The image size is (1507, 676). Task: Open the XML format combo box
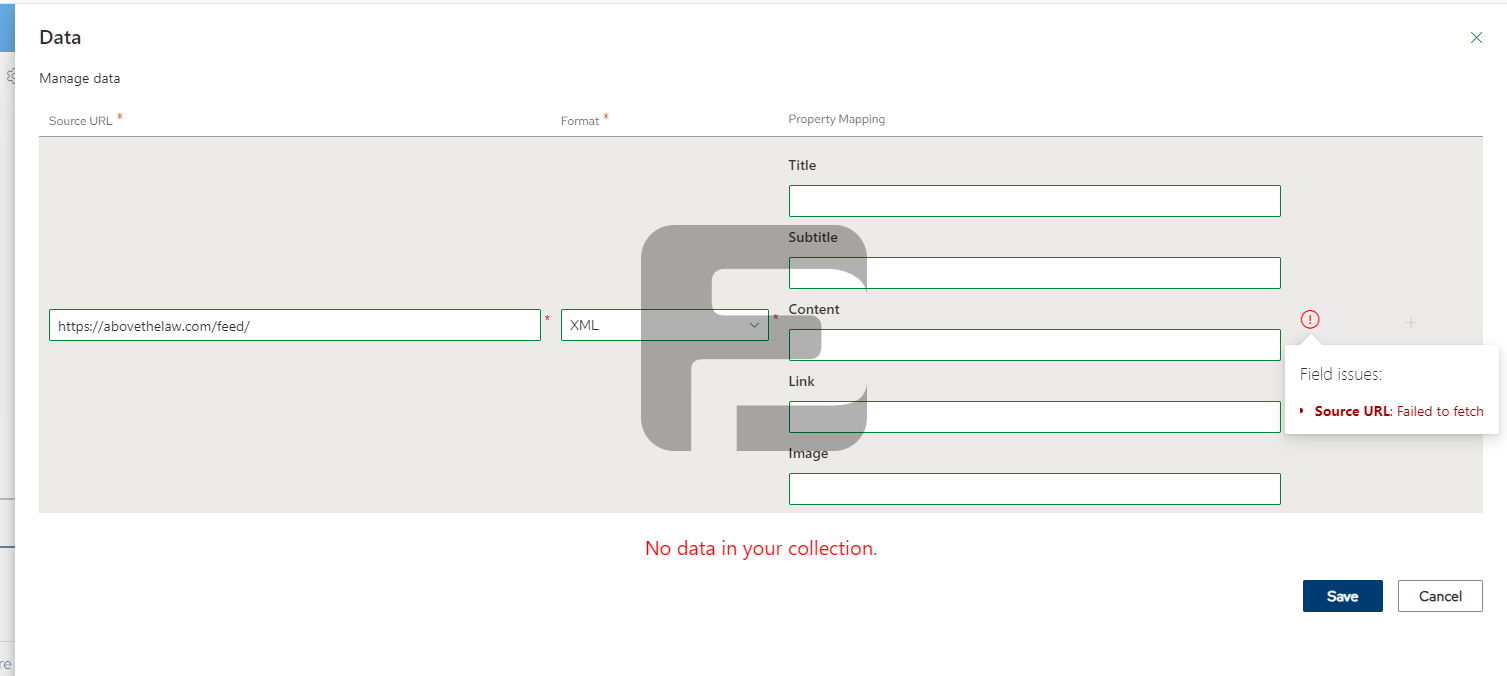pyautogui.click(x=650, y=325)
